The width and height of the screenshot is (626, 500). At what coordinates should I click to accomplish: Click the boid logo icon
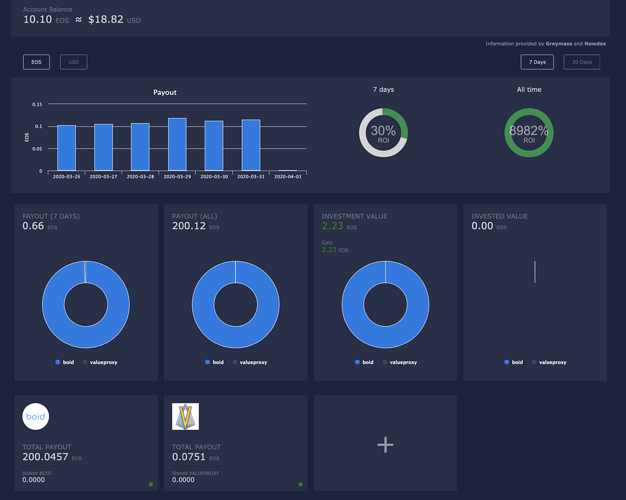(x=36, y=417)
